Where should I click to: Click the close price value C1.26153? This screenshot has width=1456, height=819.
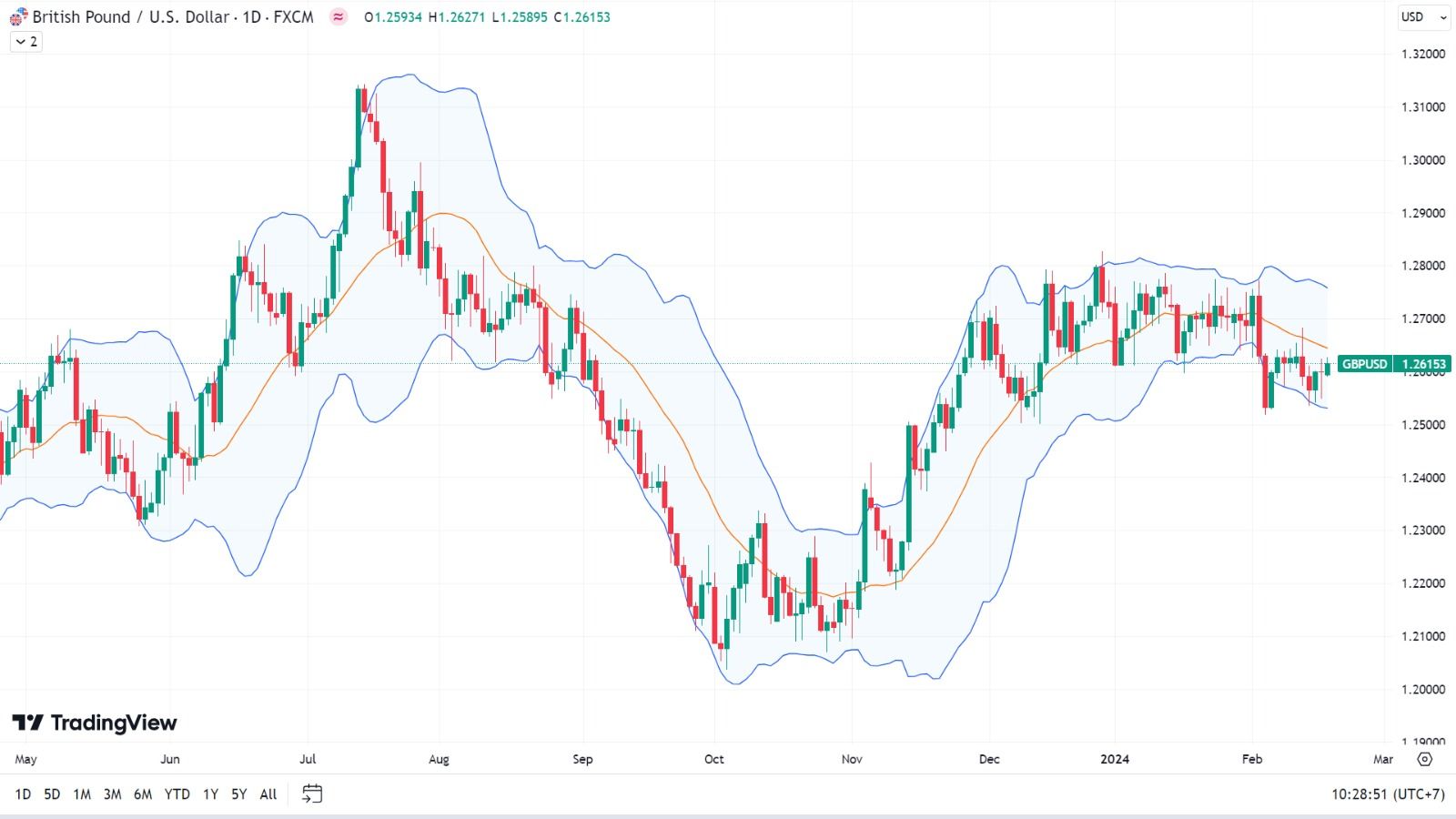coord(582,17)
